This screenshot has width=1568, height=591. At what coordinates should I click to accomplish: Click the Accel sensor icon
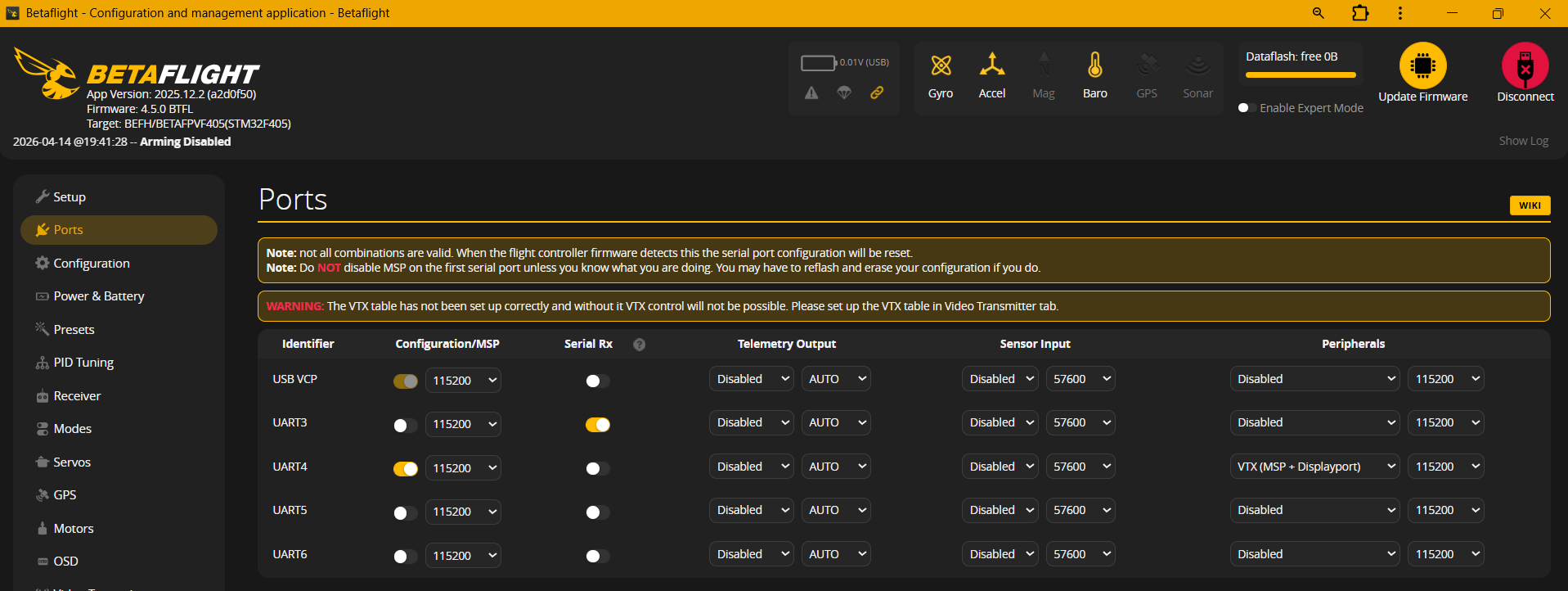991,65
